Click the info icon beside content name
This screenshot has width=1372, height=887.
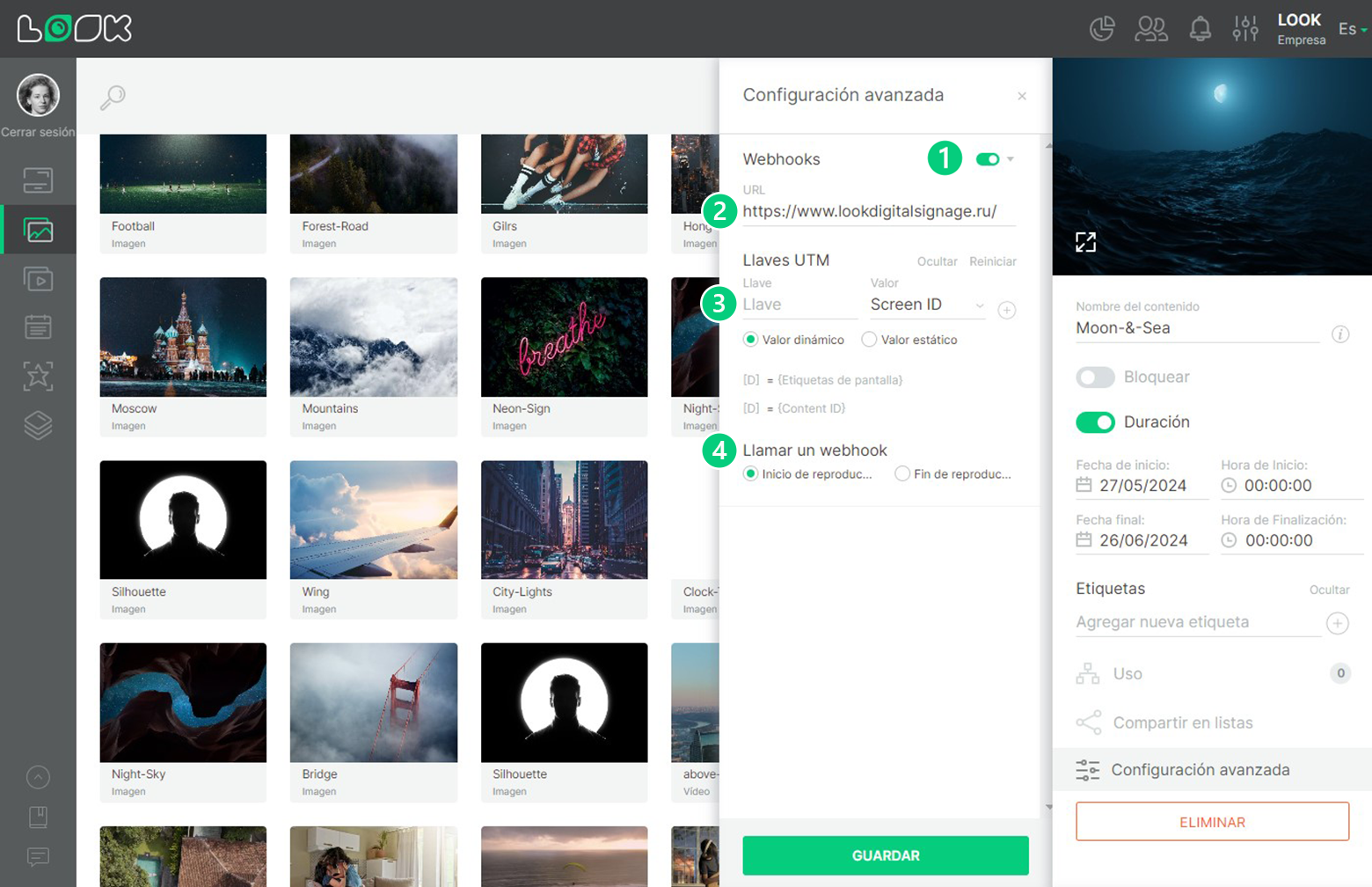click(1340, 334)
